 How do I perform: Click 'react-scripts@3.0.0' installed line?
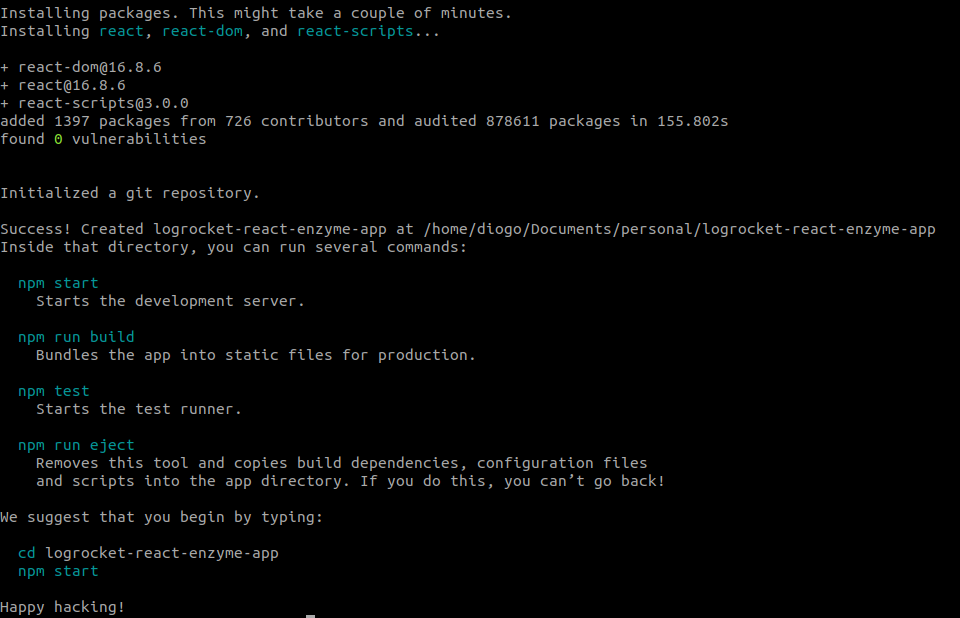click(x=94, y=103)
